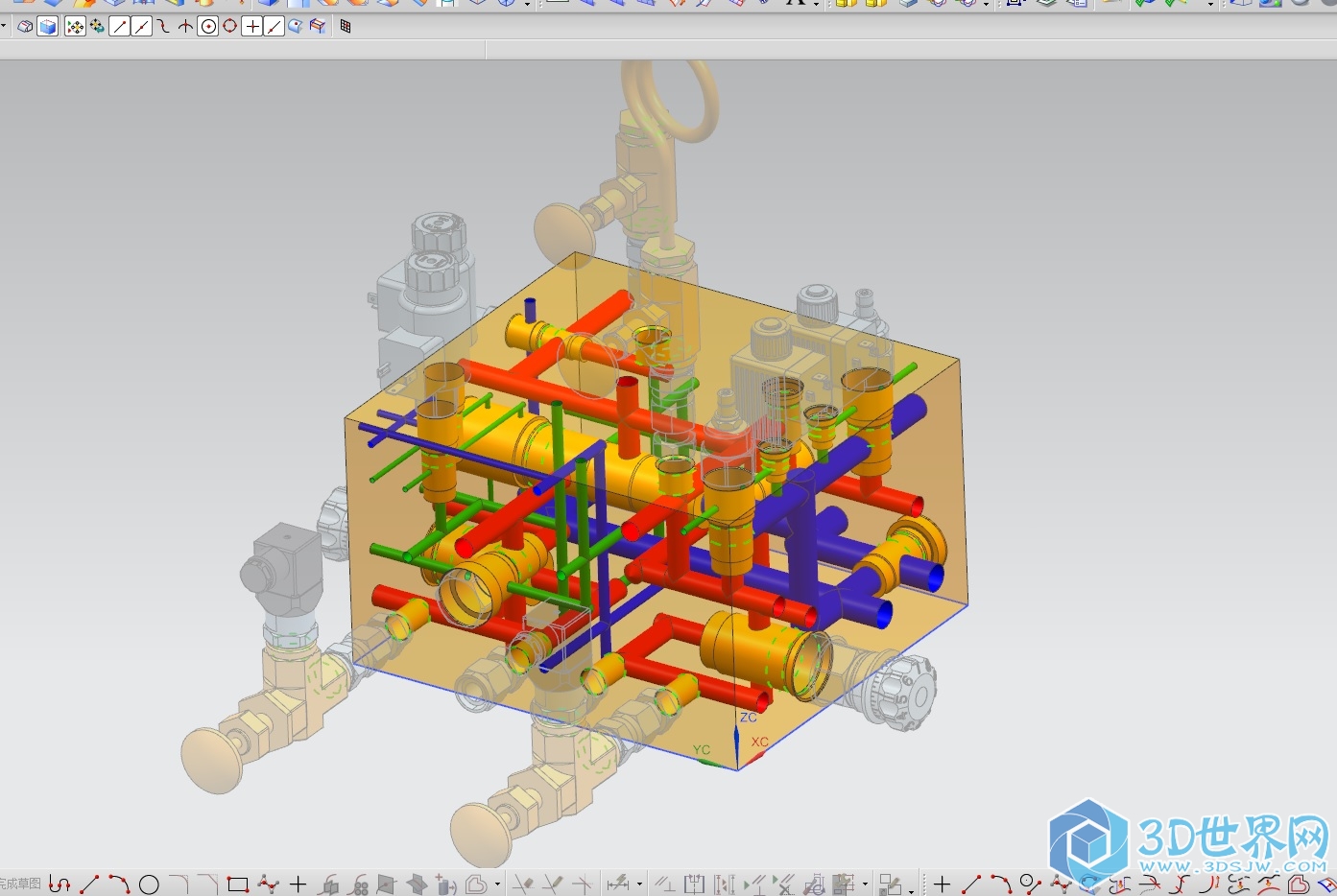Toggle Point on Curve snapping

click(x=275, y=27)
